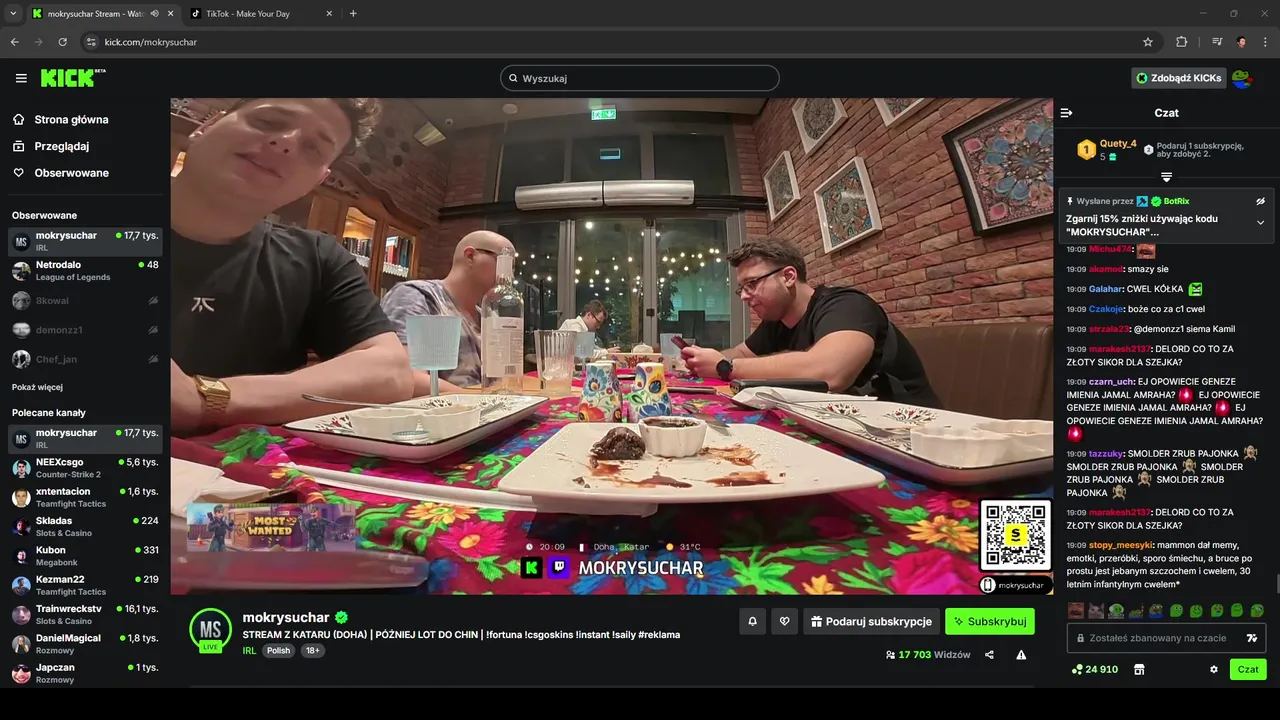
Task: Click the chat message input field
Action: [x=1166, y=638]
